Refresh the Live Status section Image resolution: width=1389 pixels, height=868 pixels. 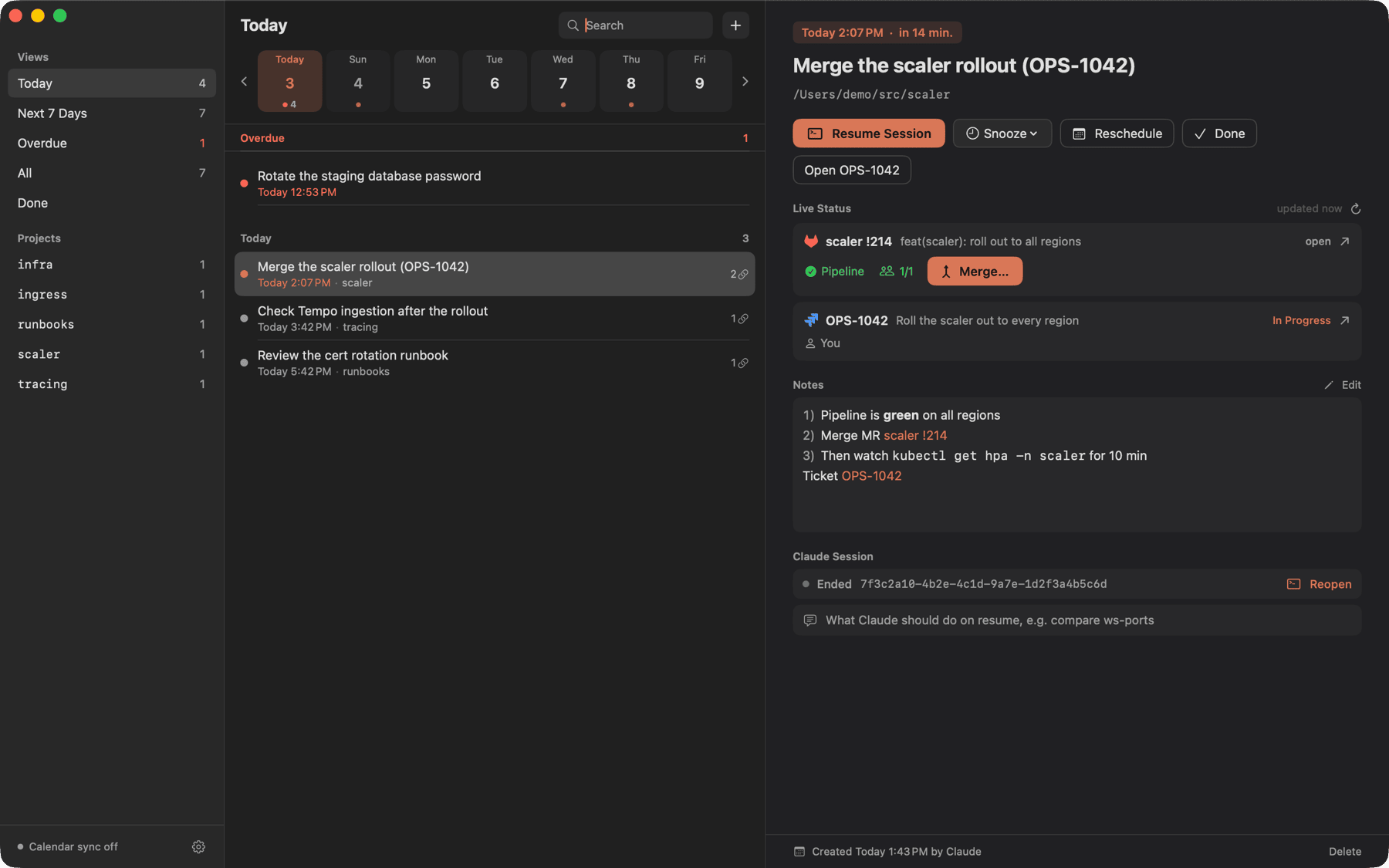[1356, 208]
